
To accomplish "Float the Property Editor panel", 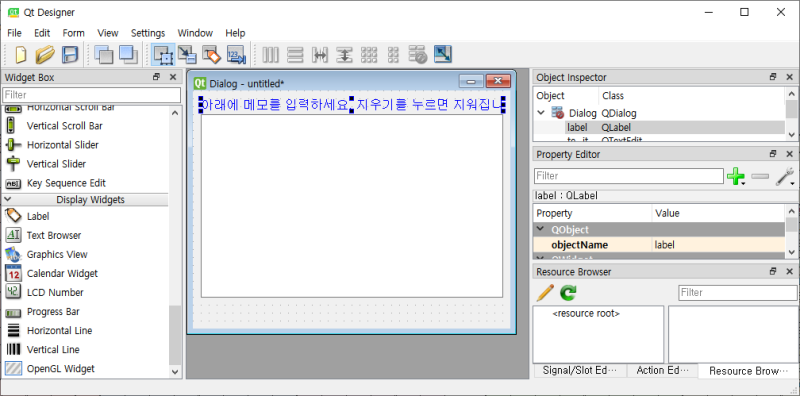I will pyautogui.click(x=773, y=154).
